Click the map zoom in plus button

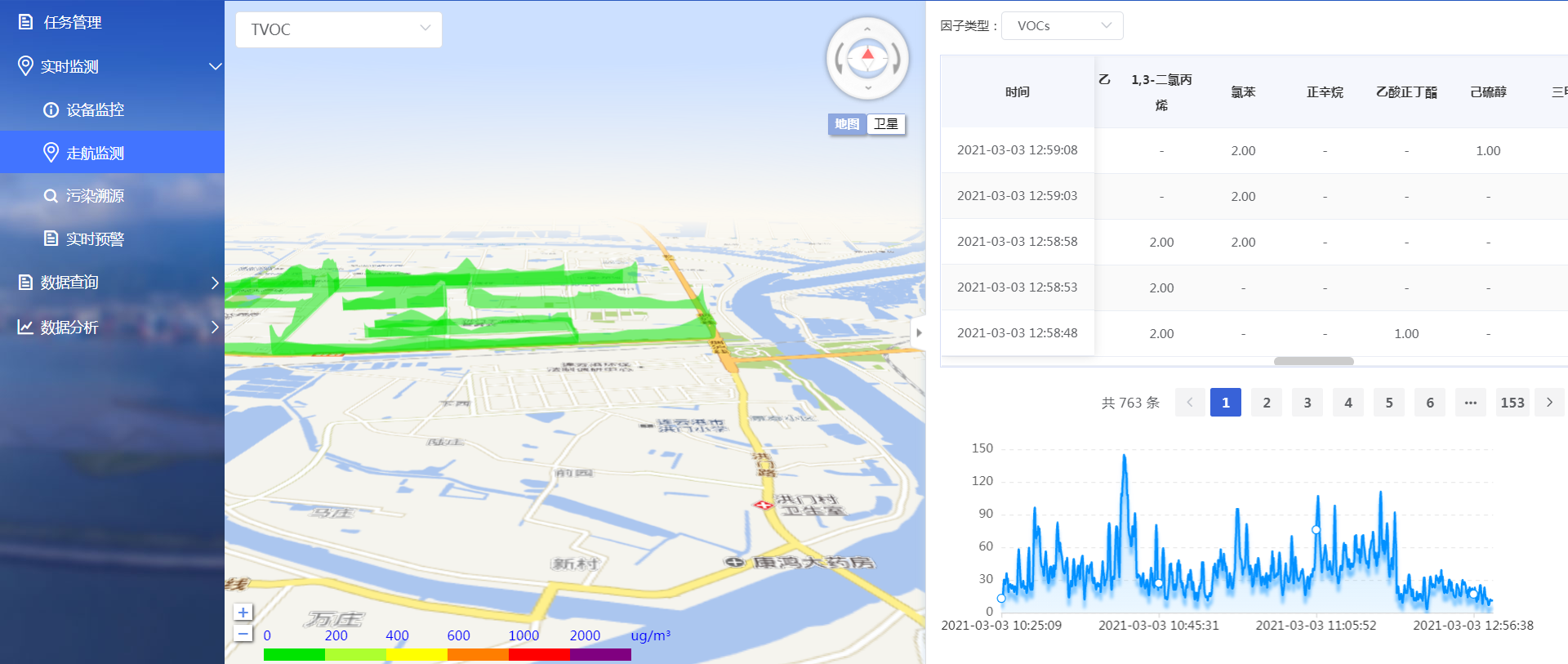(243, 613)
